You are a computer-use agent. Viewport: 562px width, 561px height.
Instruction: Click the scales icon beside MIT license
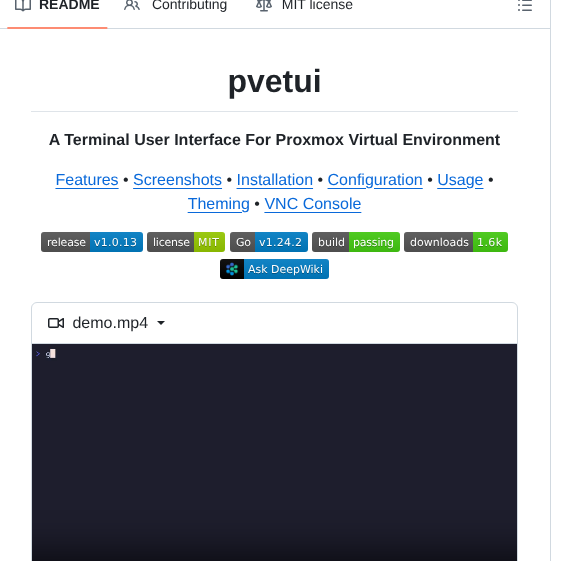[264, 5]
